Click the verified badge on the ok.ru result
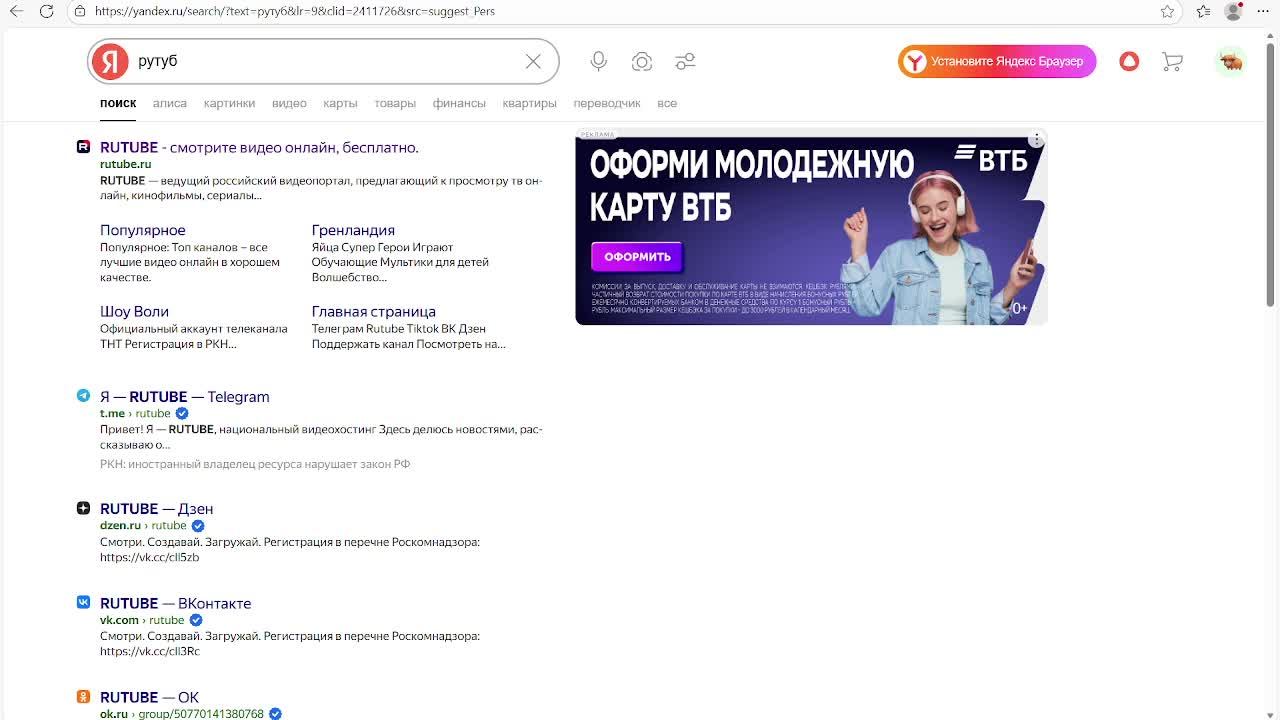This screenshot has width=1280, height=720. 275,714
